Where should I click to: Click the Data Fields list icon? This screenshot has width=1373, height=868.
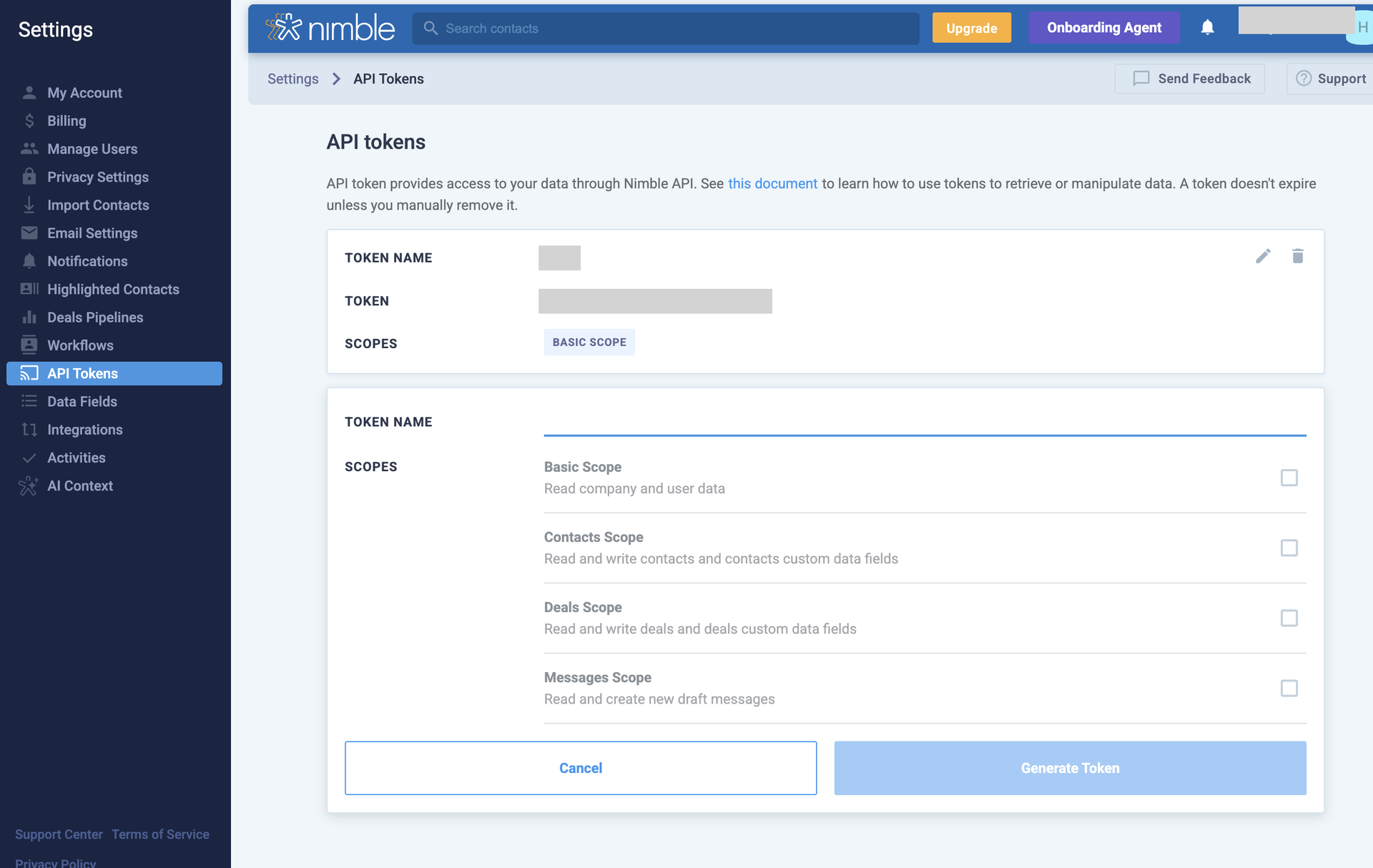[29, 401]
